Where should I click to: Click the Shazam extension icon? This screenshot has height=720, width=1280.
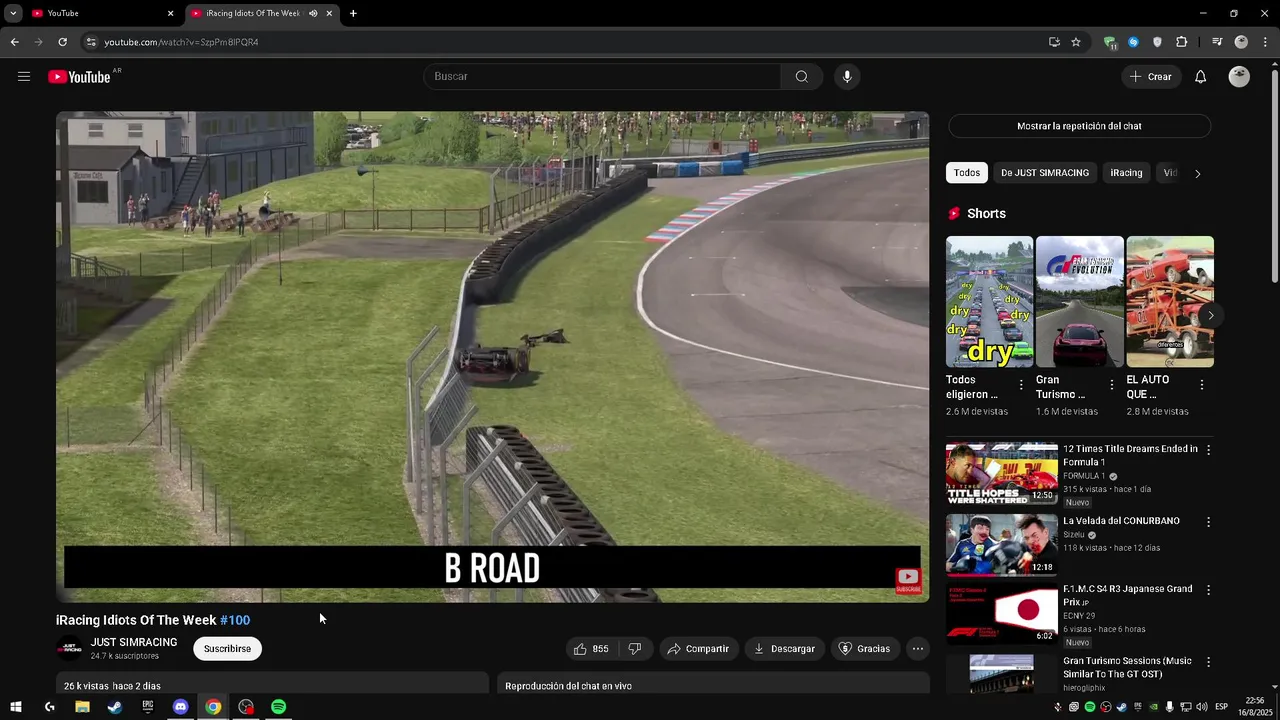click(x=1133, y=42)
